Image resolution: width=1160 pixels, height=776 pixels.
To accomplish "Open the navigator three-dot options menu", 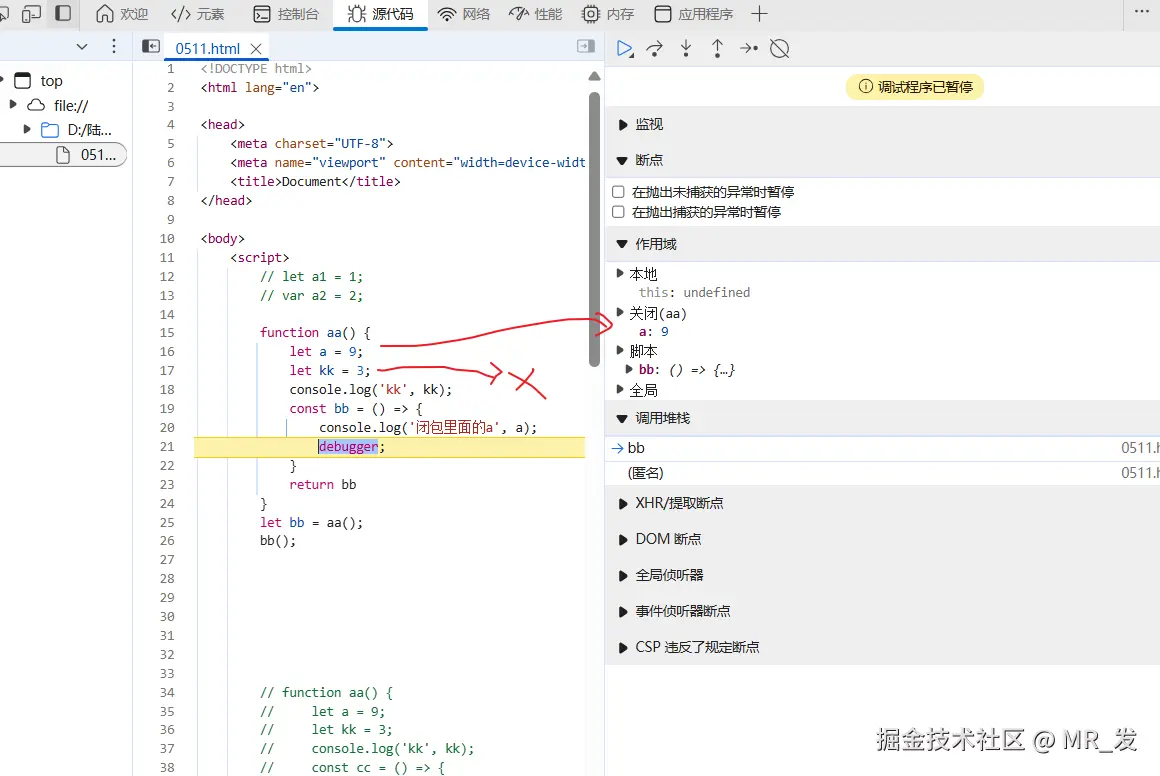I will [x=113, y=47].
